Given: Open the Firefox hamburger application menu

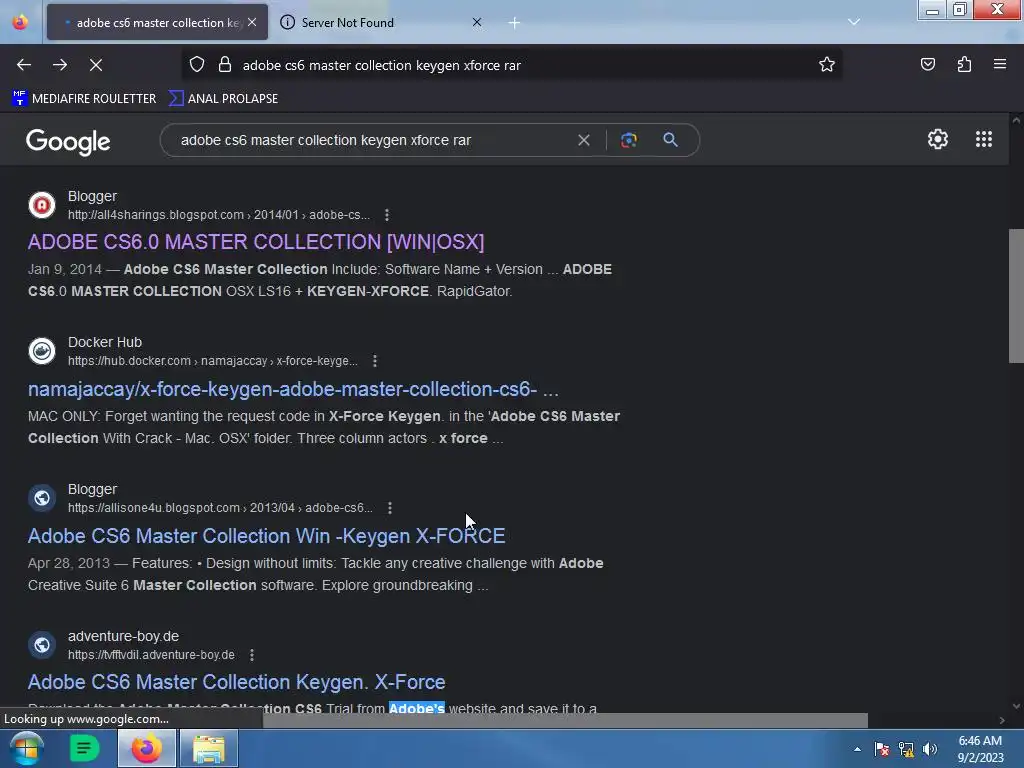Looking at the screenshot, I should coord(1000,65).
